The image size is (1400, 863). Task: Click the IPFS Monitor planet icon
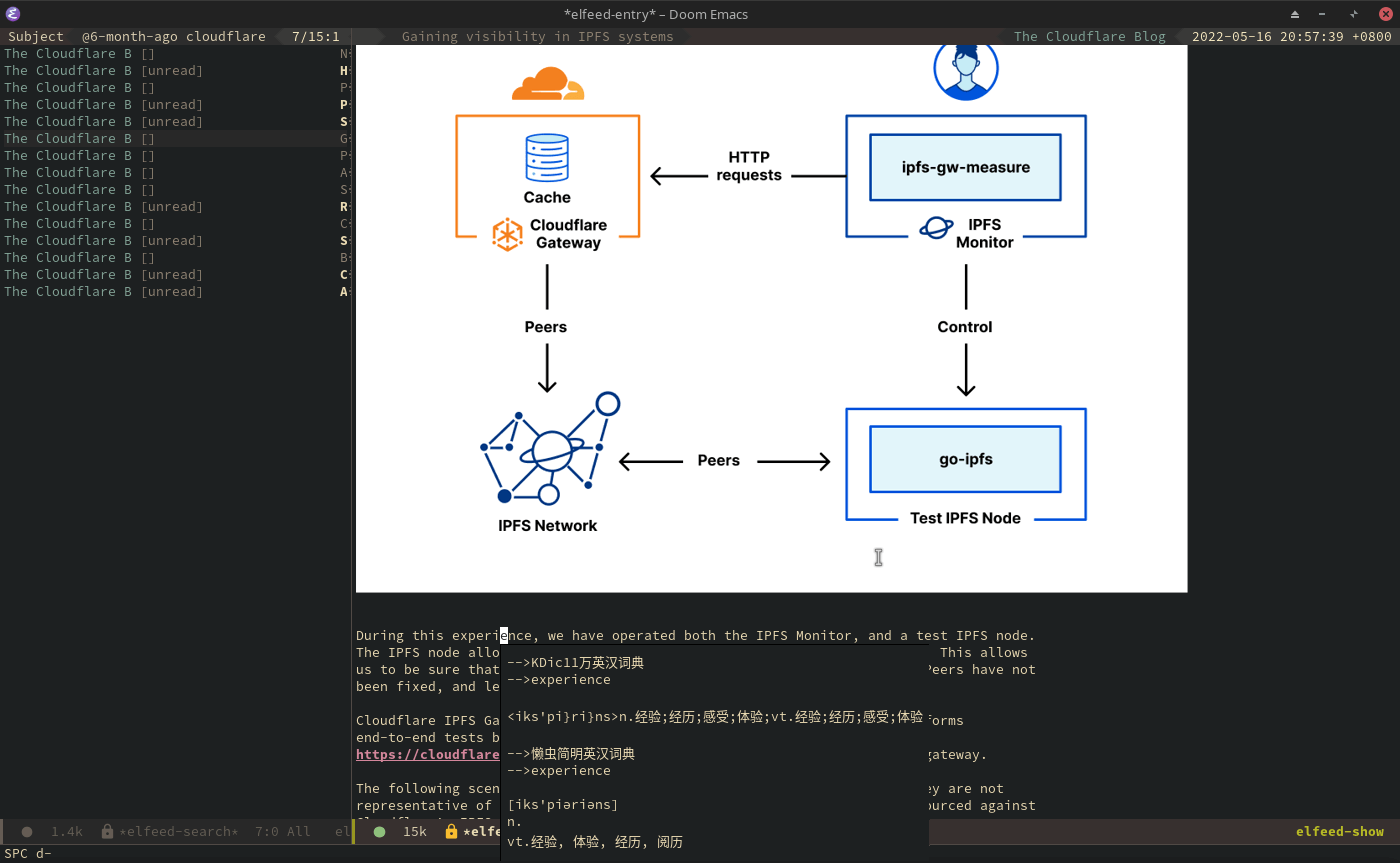coord(936,228)
